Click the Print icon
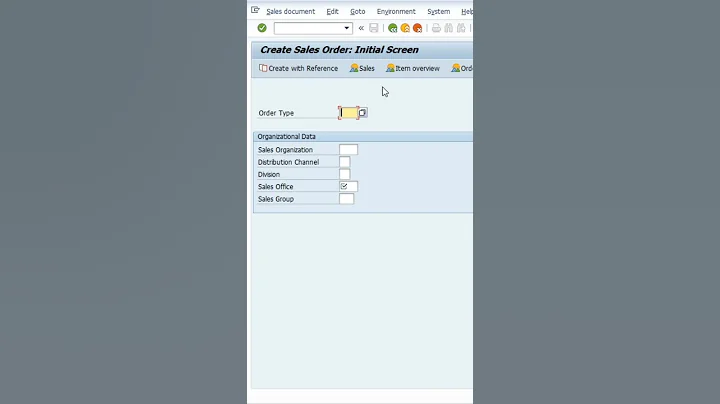This screenshot has width=720, height=404. click(436, 28)
